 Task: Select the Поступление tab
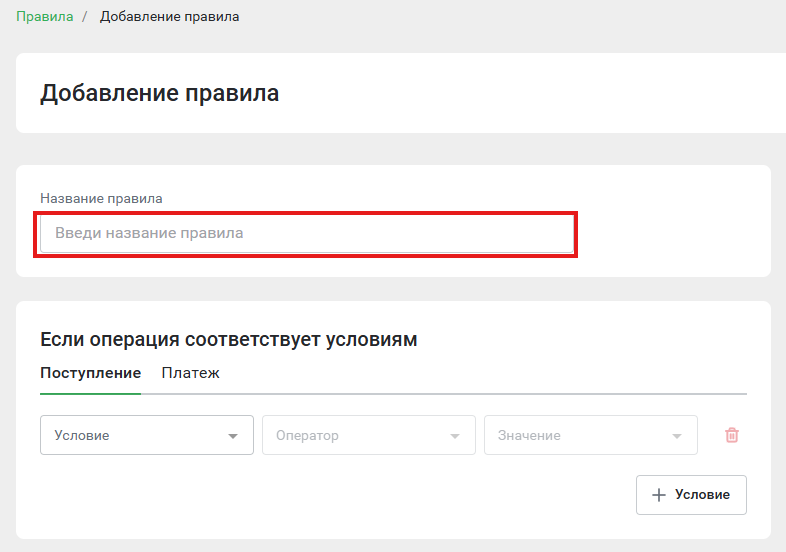[91, 373]
